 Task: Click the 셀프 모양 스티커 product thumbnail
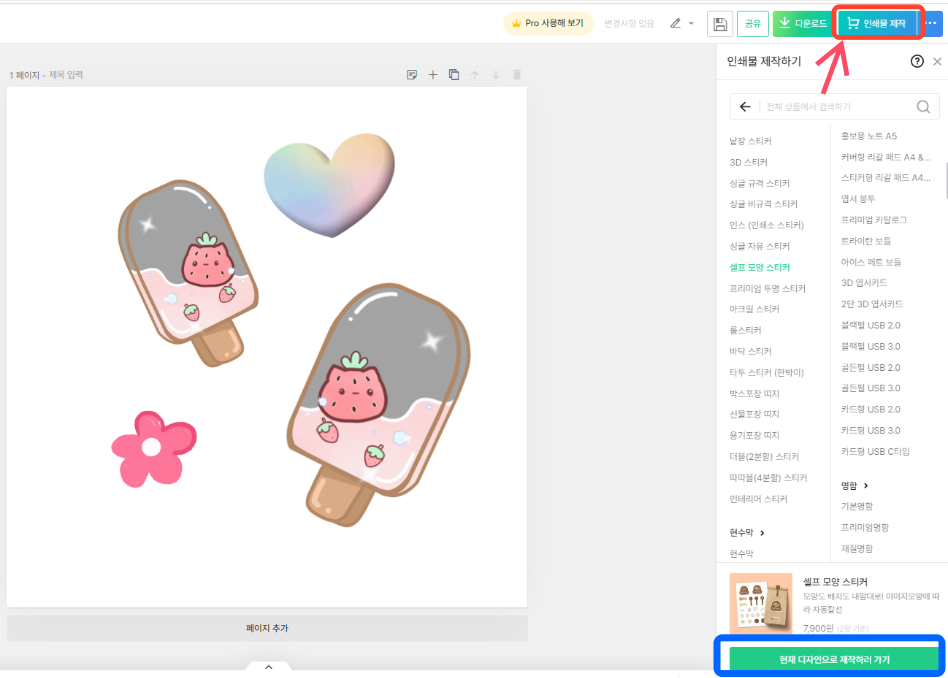click(761, 602)
